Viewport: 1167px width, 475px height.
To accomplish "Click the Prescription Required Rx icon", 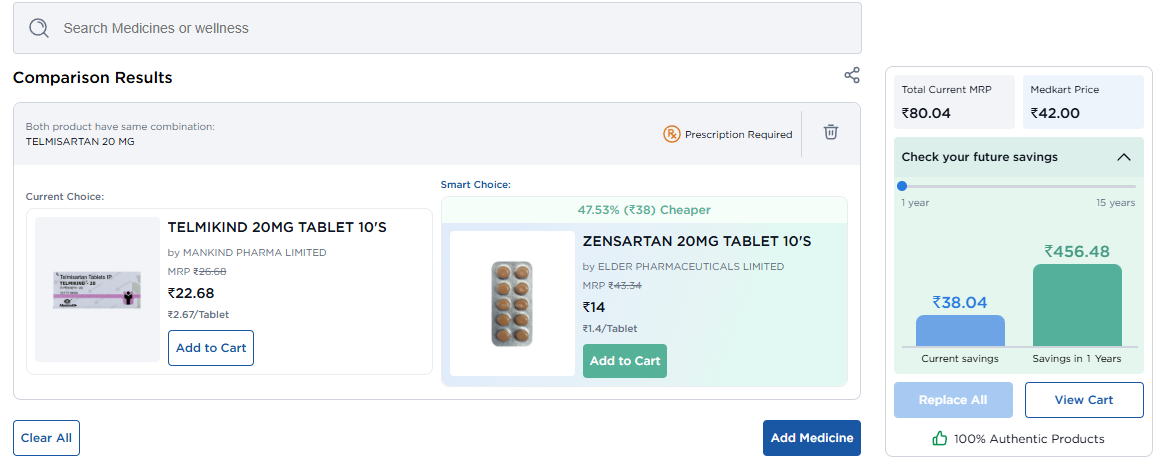I will [671, 134].
